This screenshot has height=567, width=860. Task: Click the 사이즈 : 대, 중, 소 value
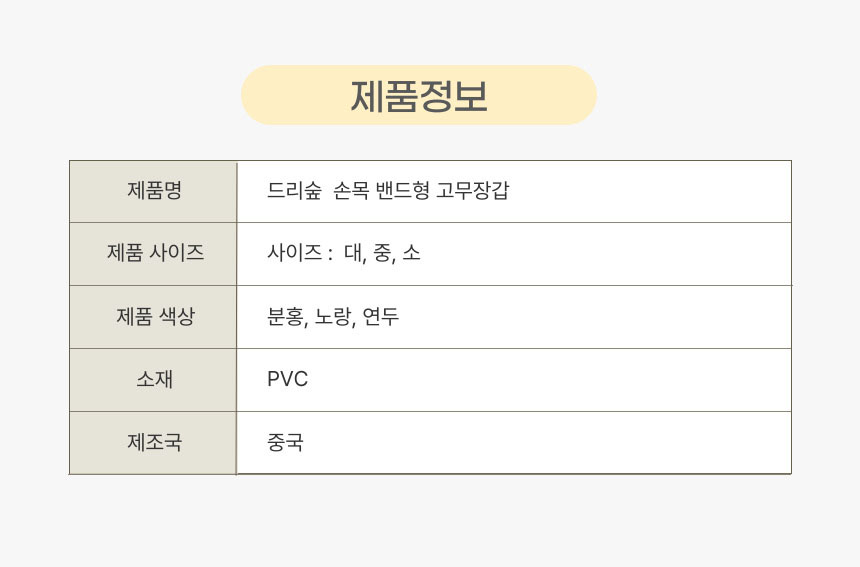(344, 253)
